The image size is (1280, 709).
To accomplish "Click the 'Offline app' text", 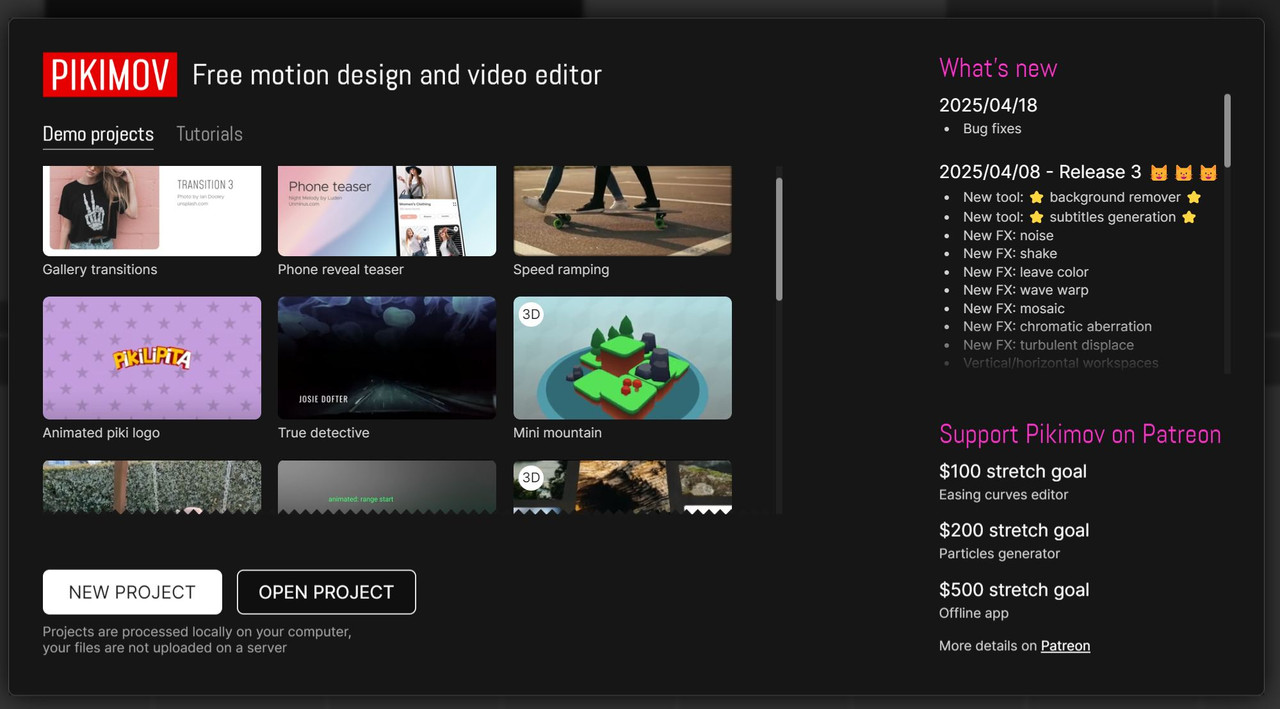I will tap(974, 613).
